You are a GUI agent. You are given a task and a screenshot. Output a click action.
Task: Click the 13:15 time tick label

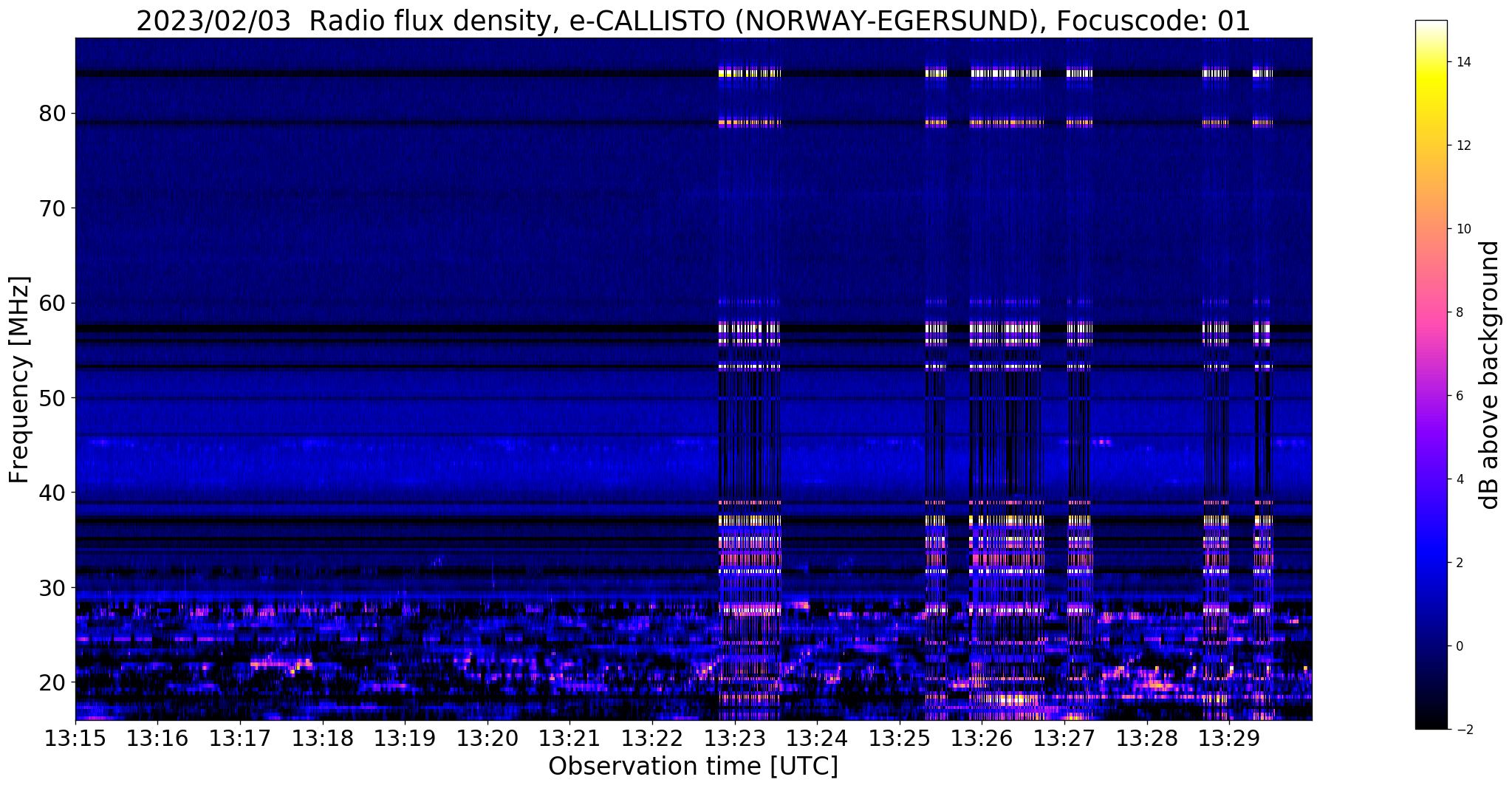(x=75, y=738)
